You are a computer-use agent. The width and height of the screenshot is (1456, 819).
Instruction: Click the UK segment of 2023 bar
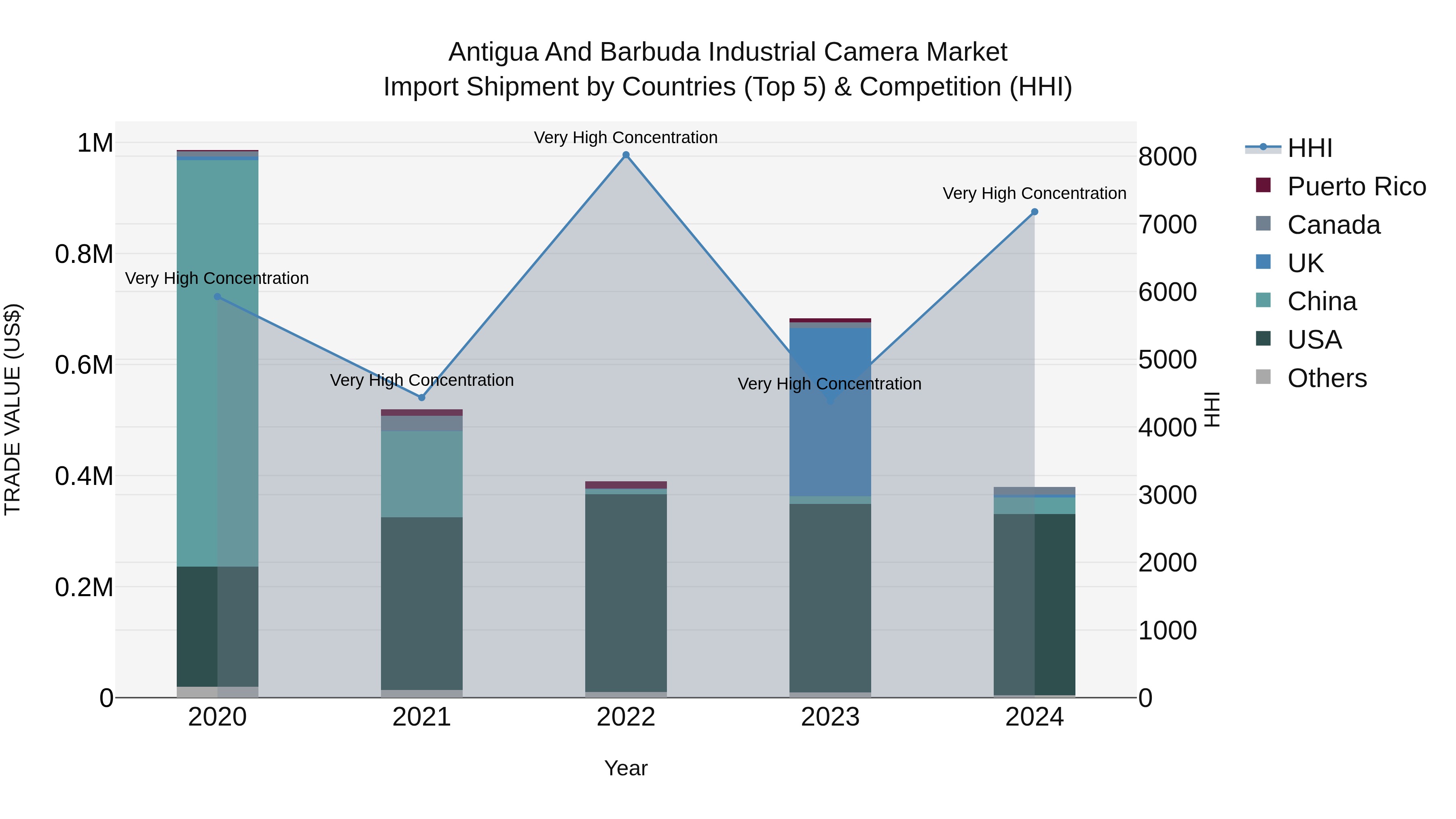click(x=830, y=412)
